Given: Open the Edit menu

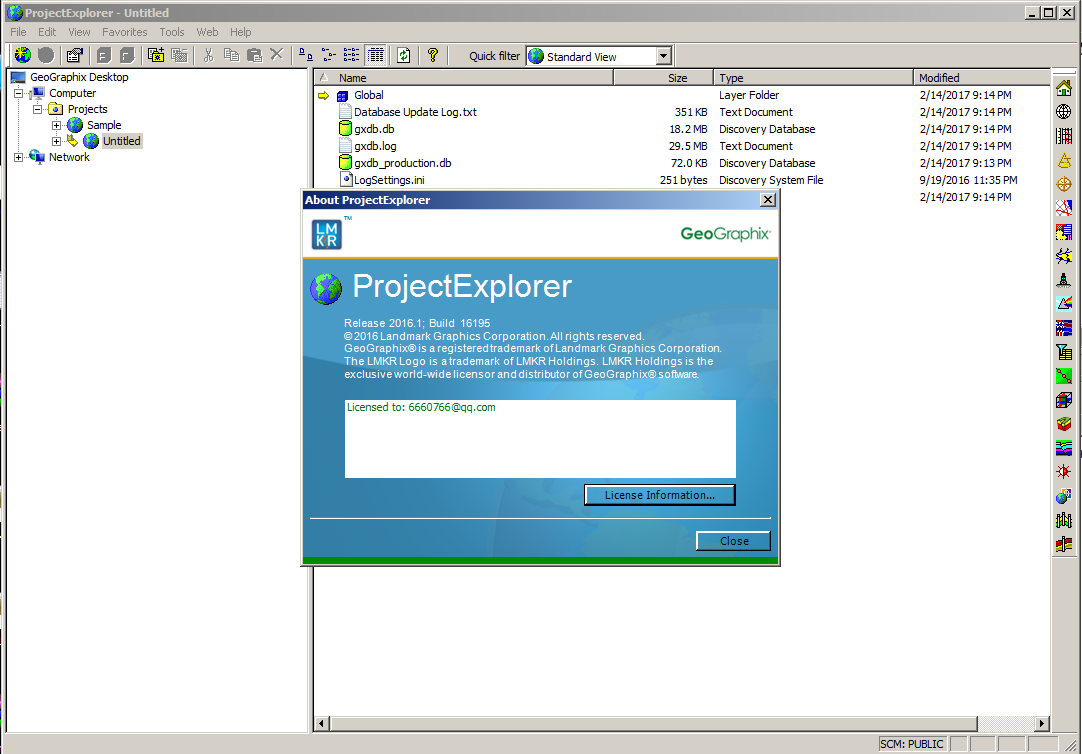Looking at the screenshot, I should click(x=47, y=32).
